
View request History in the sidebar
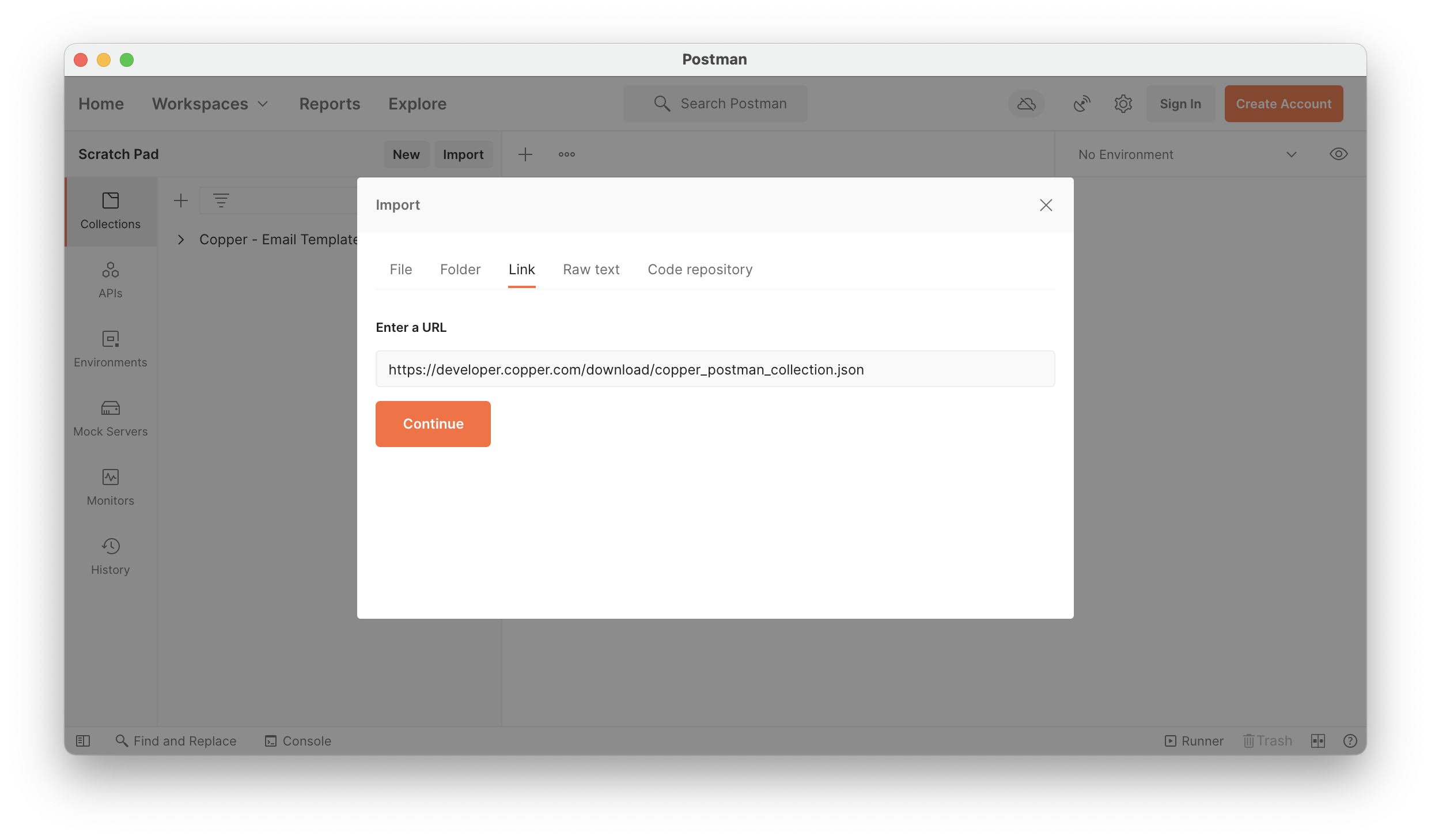pyautogui.click(x=110, y=556)
